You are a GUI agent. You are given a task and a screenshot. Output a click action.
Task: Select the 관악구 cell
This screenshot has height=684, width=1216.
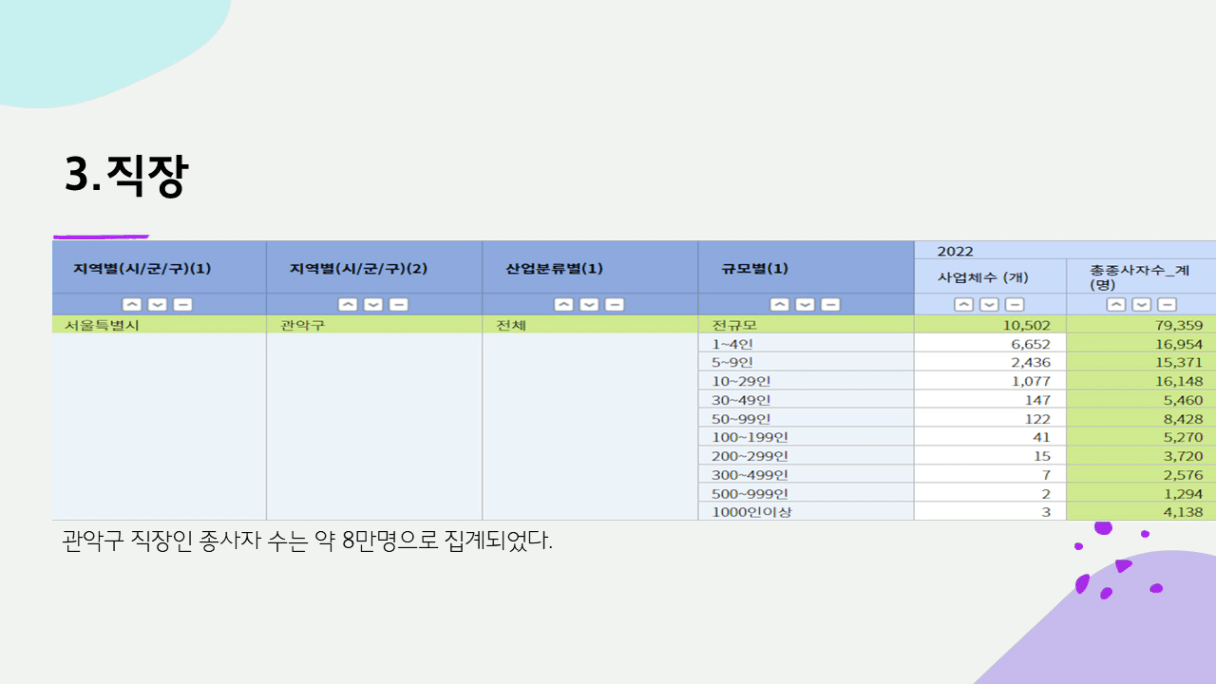(301, 325)
